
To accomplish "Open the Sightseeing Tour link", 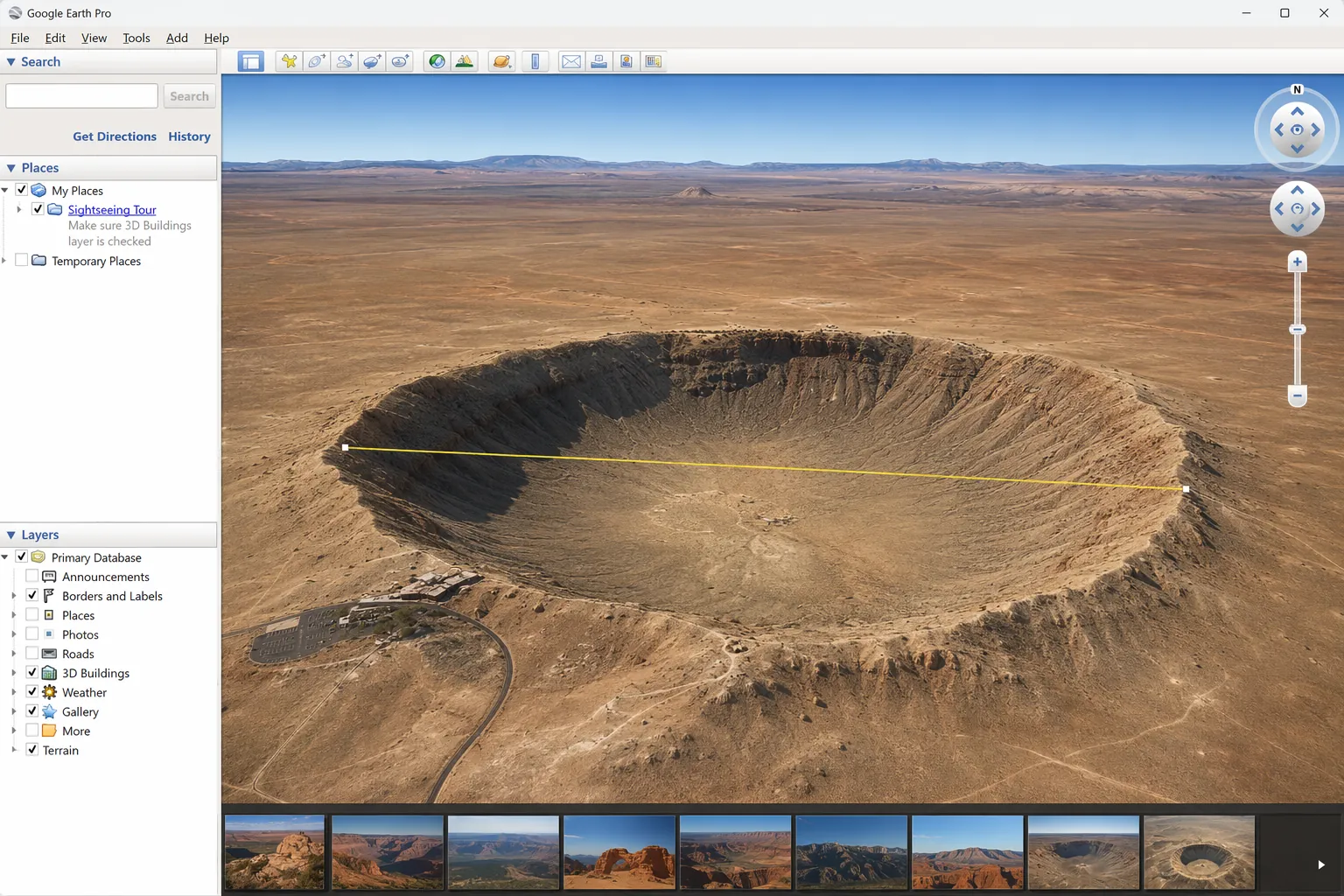I will (112, 210).
